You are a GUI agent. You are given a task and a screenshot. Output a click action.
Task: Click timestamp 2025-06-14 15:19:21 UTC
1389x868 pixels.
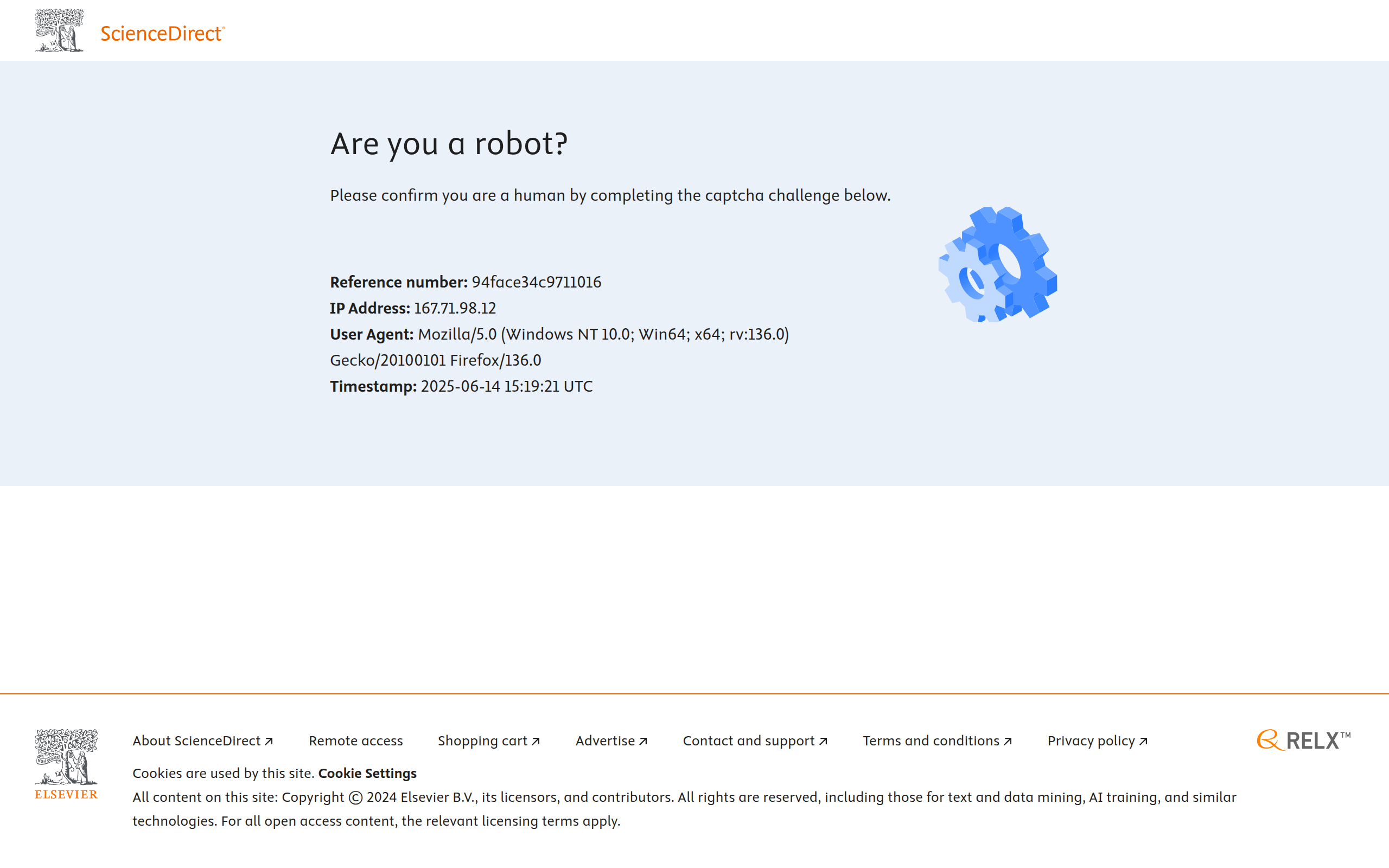[x=507, y=386]
